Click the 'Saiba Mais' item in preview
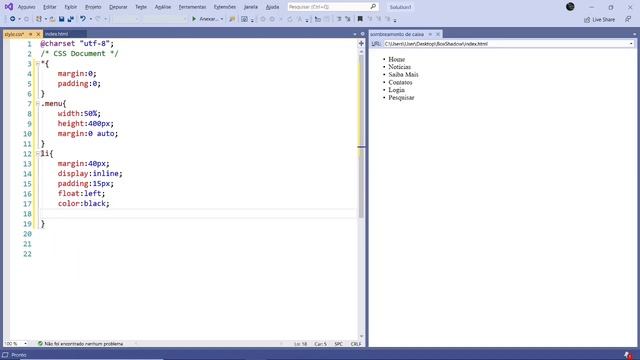This screenshot has width=640, height=360. pyautogui.click(x=403, y=74)
